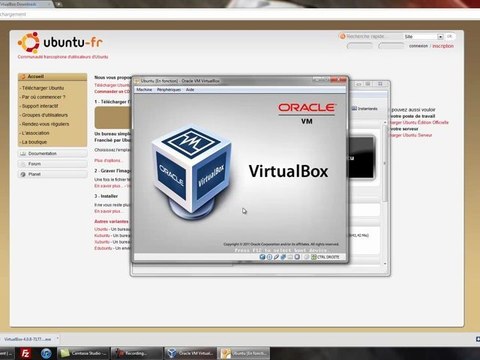Open the Périphériques menu in VirtualBox
480x360 pixels.
coord(169,90)
